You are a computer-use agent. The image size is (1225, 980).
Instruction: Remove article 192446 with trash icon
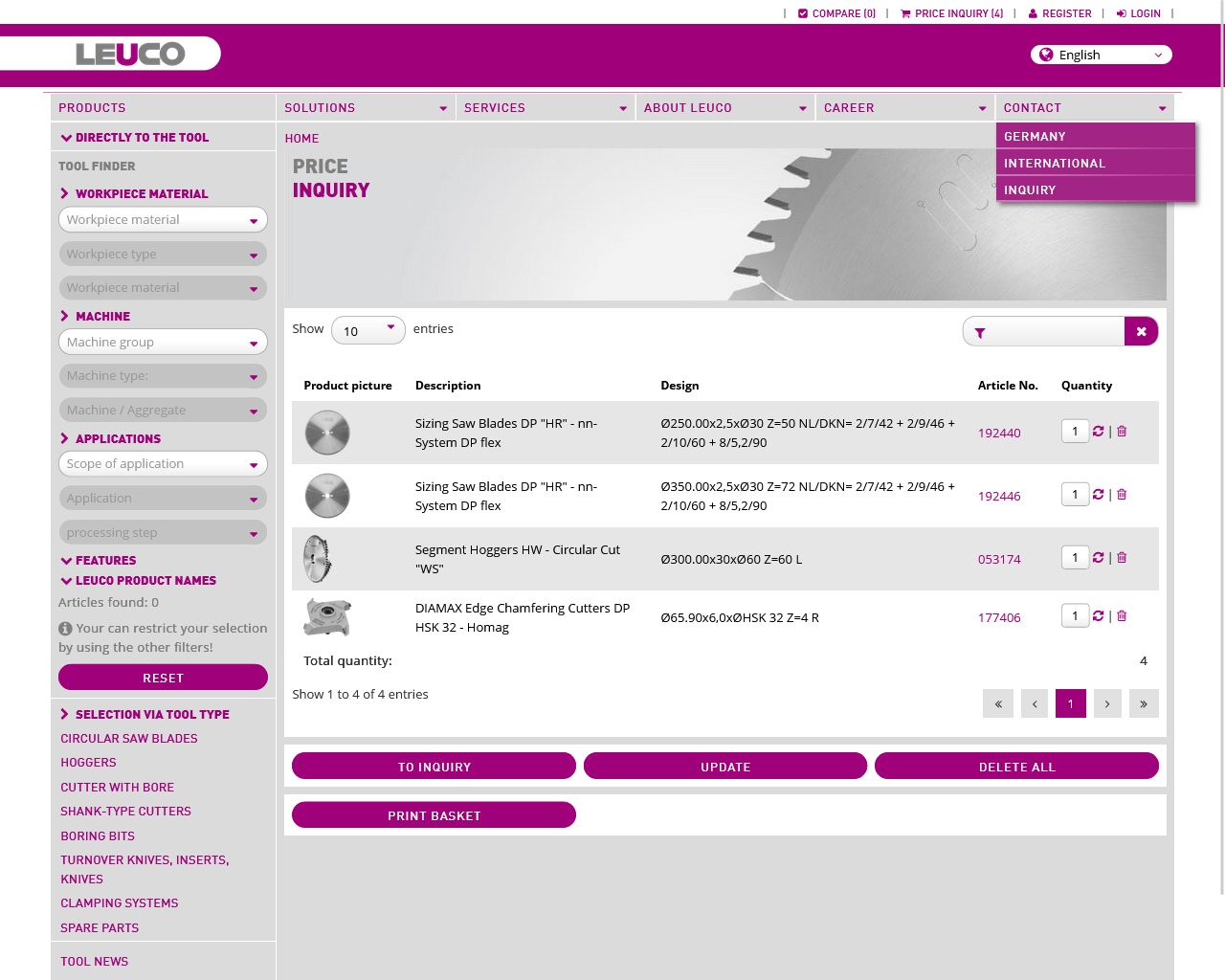[x=1122, y=495]
